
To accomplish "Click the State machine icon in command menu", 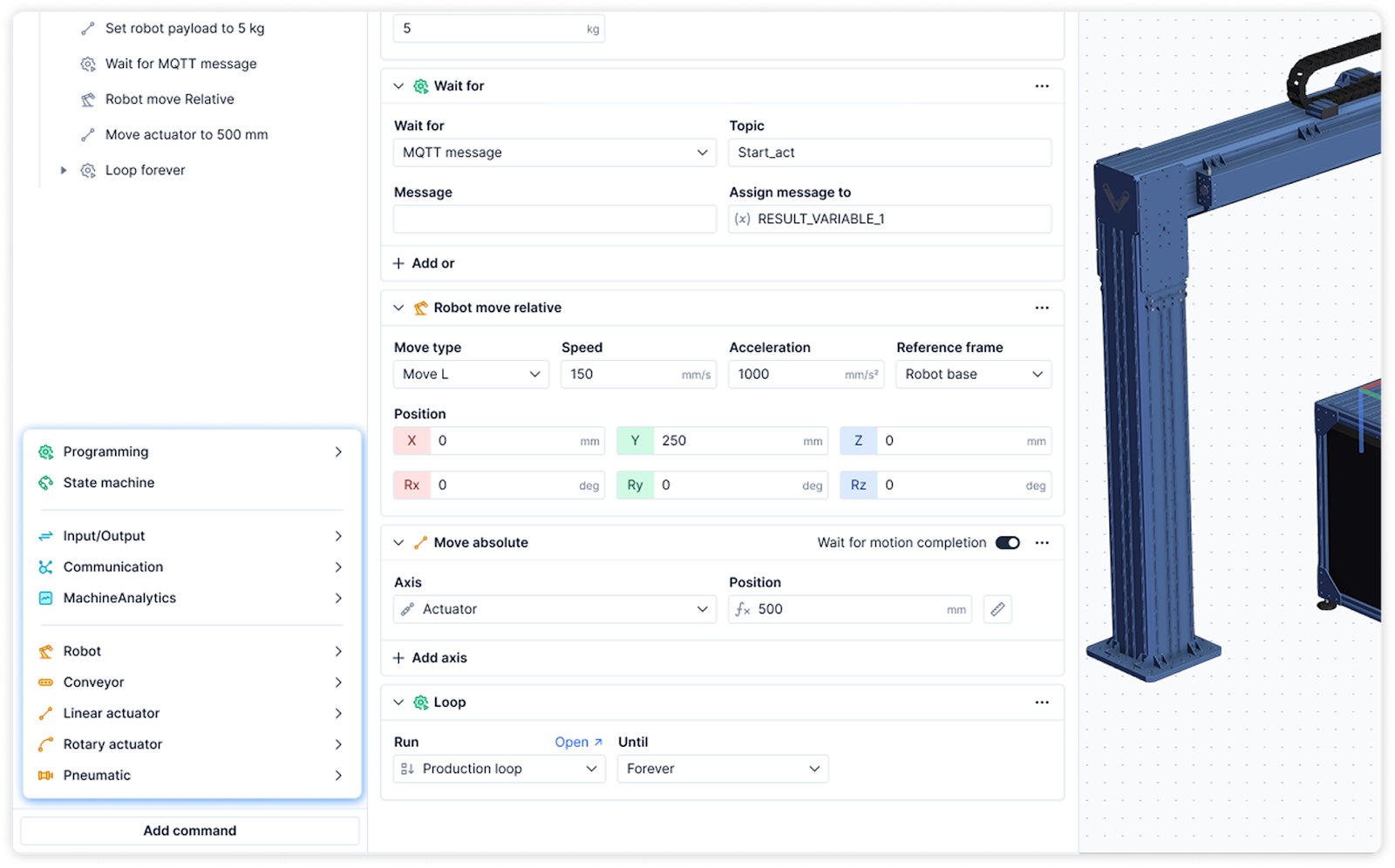I will click(46, 483).
